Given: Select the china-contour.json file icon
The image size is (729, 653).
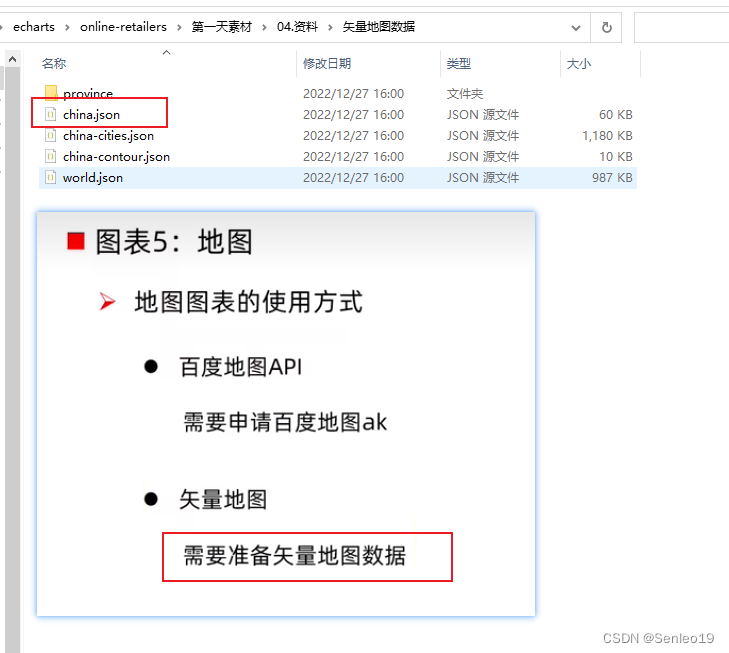Looking at the screenshot, I should coord(51,157).
